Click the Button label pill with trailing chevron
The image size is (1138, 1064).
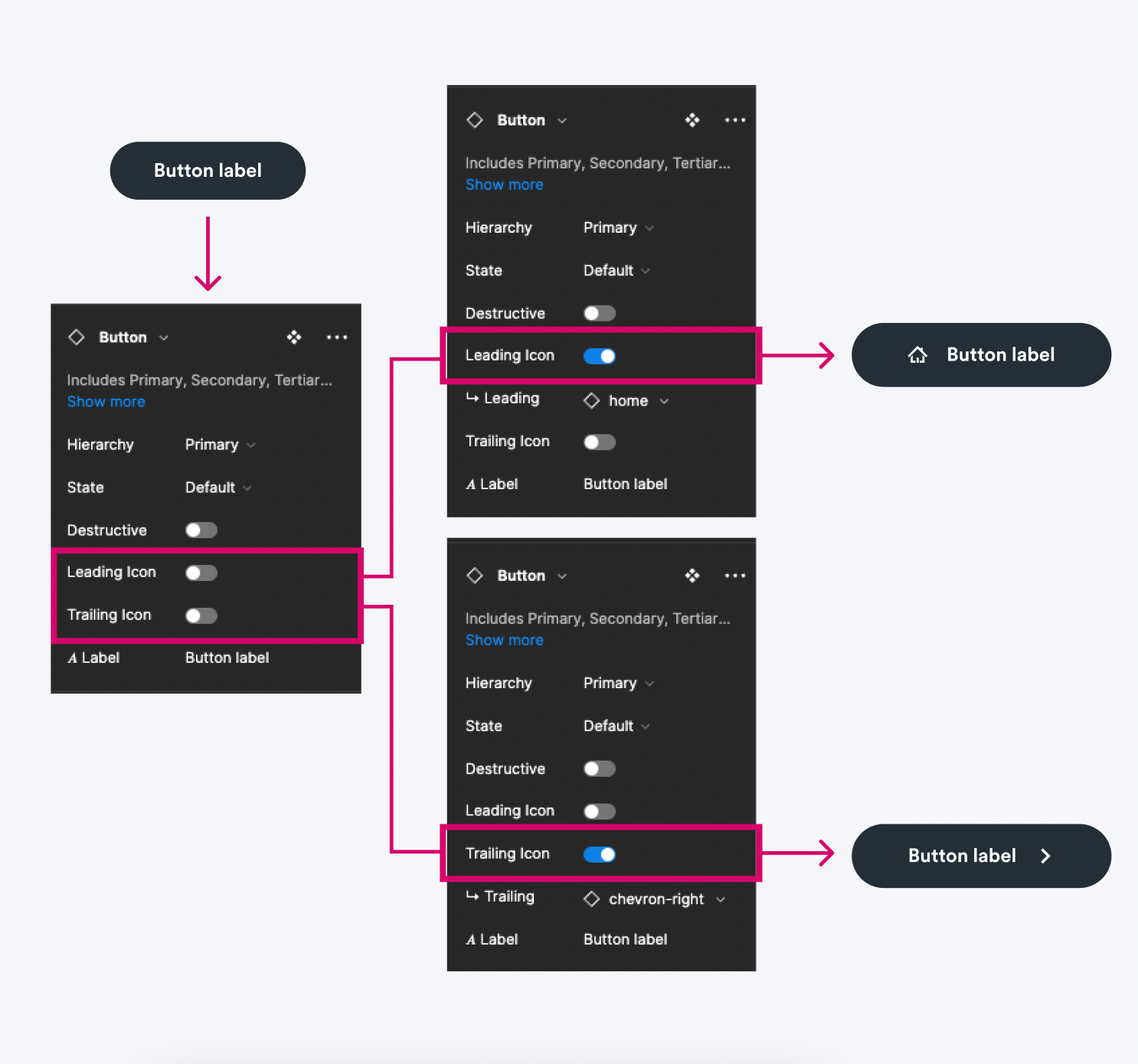point(980,856)
